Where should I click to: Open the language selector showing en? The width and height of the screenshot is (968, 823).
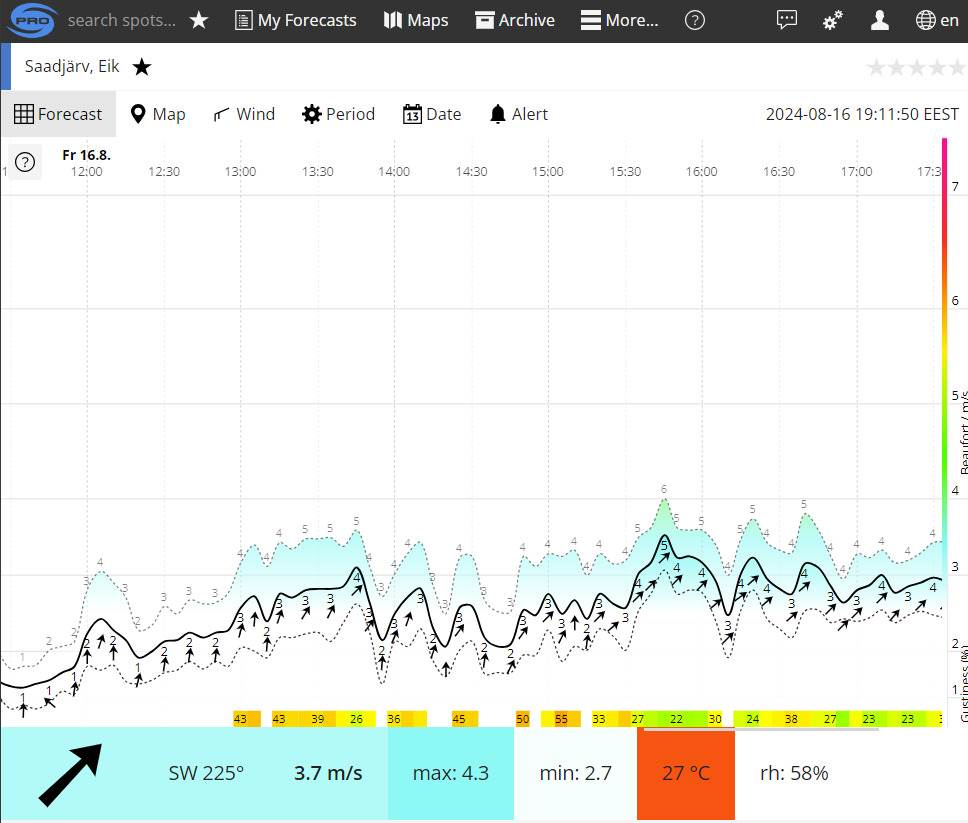click(x=937, y=20)
